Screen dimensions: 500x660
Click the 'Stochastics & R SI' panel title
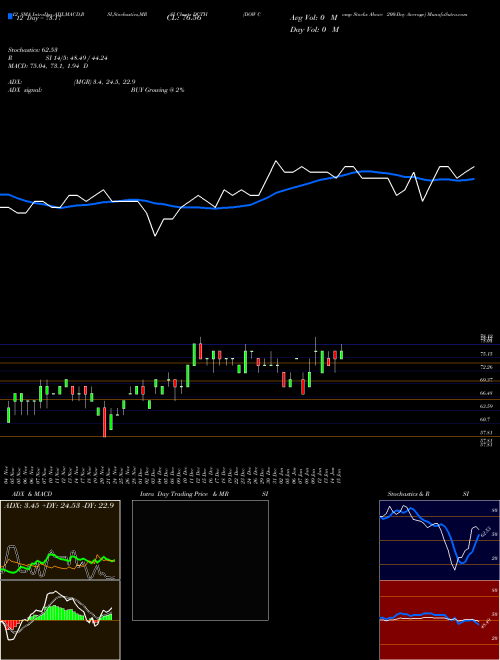coord(428,494)
